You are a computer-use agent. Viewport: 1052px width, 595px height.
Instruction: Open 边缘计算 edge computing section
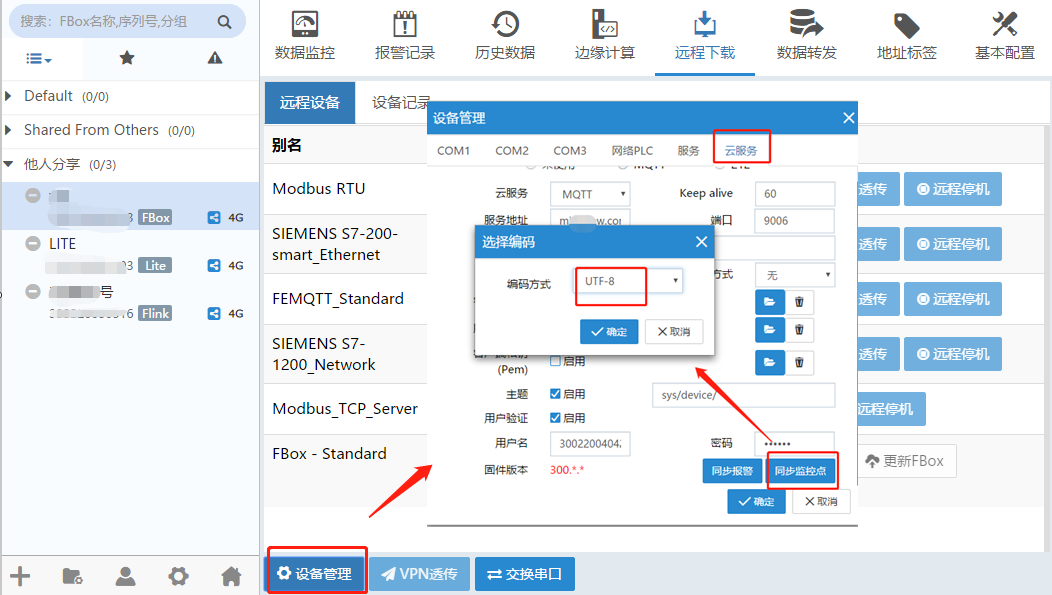coord(605,37)
